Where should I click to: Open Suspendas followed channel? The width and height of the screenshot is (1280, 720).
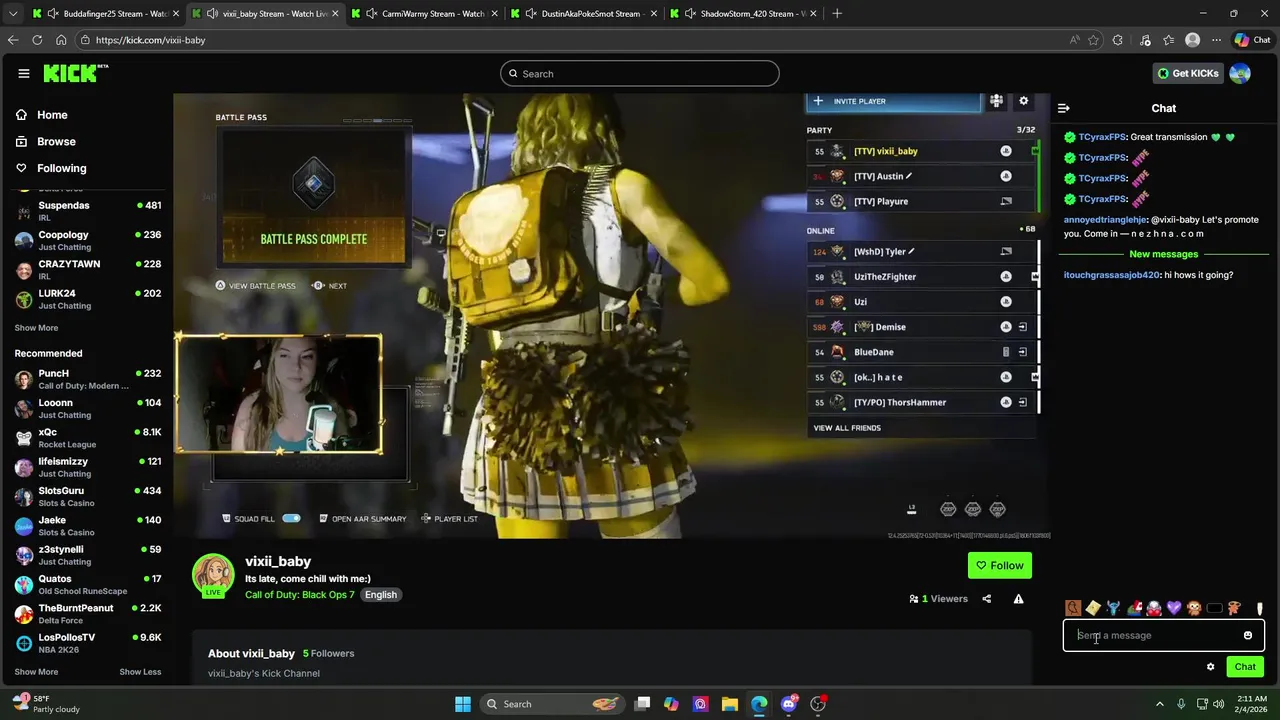(88, 211)
